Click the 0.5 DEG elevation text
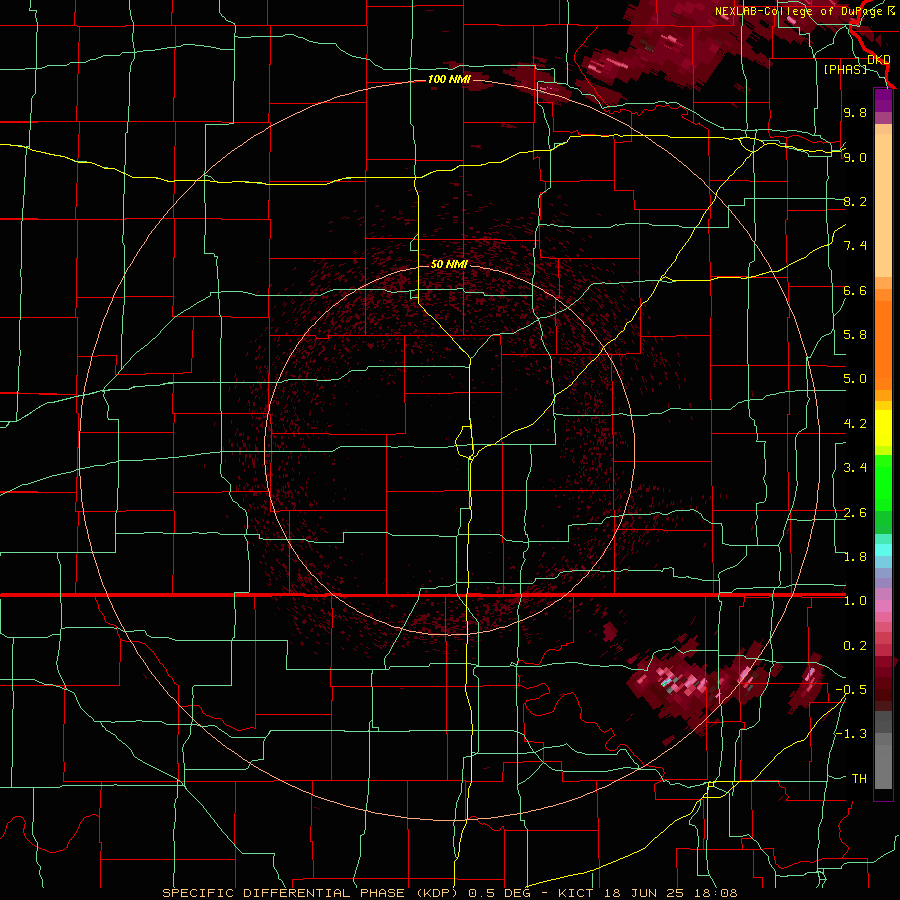This screenshot has height=900, width=900. tap(499, 893)
